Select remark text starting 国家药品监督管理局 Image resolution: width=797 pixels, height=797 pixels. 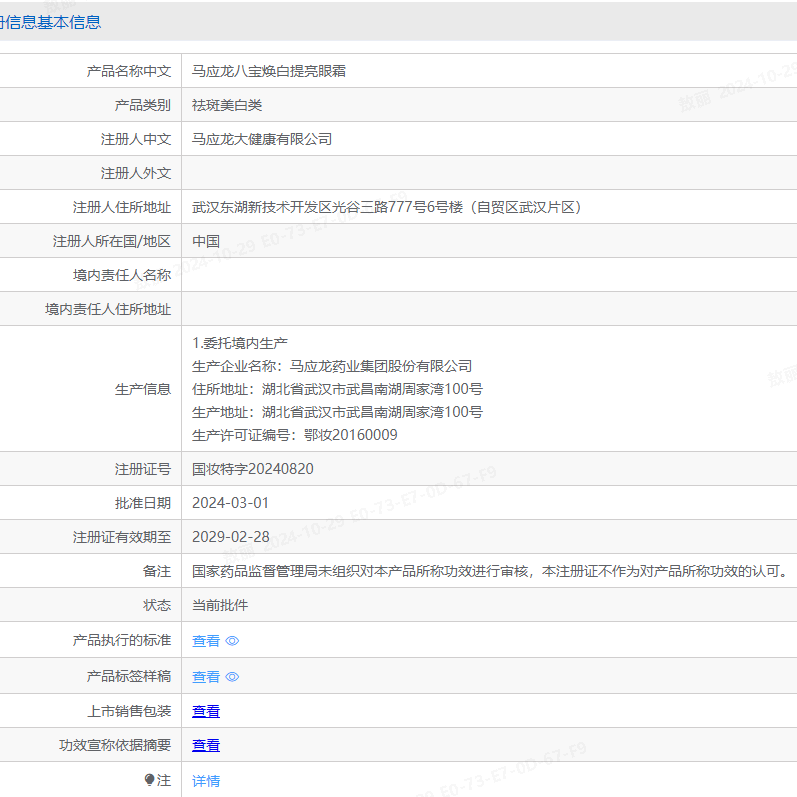click(x=491, y=571)
